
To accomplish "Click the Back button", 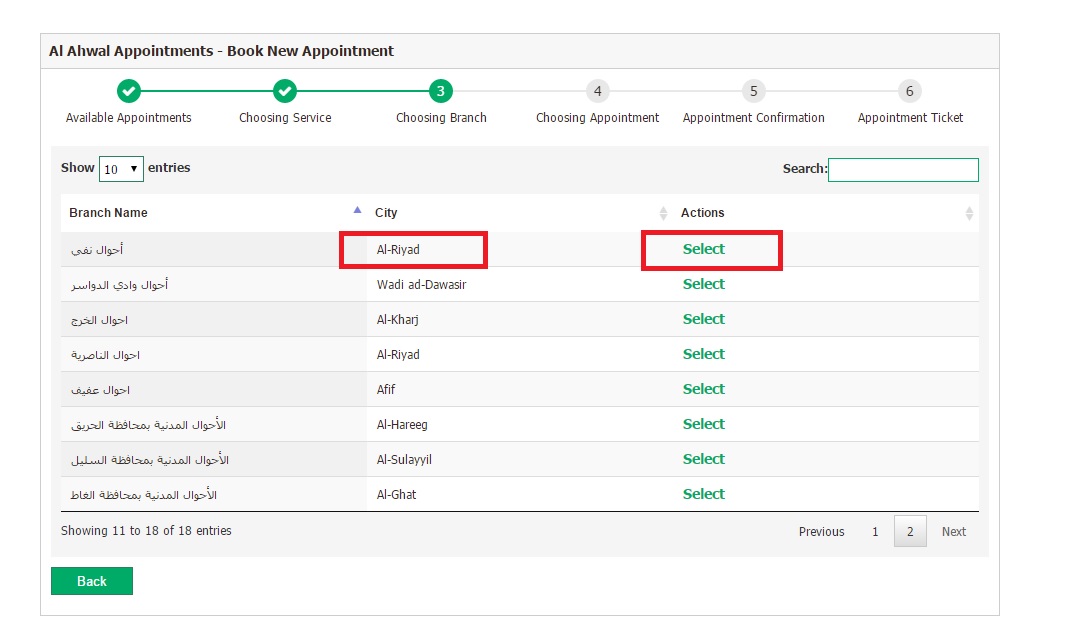I will coord(91,581).
